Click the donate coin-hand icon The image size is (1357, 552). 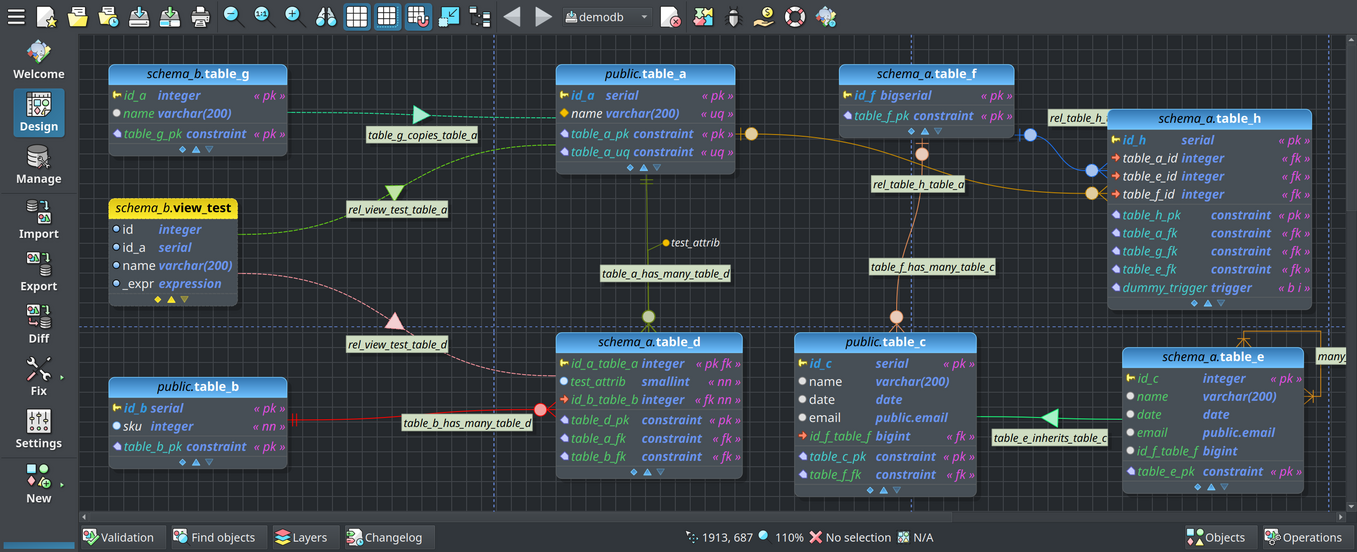point(764,17)
